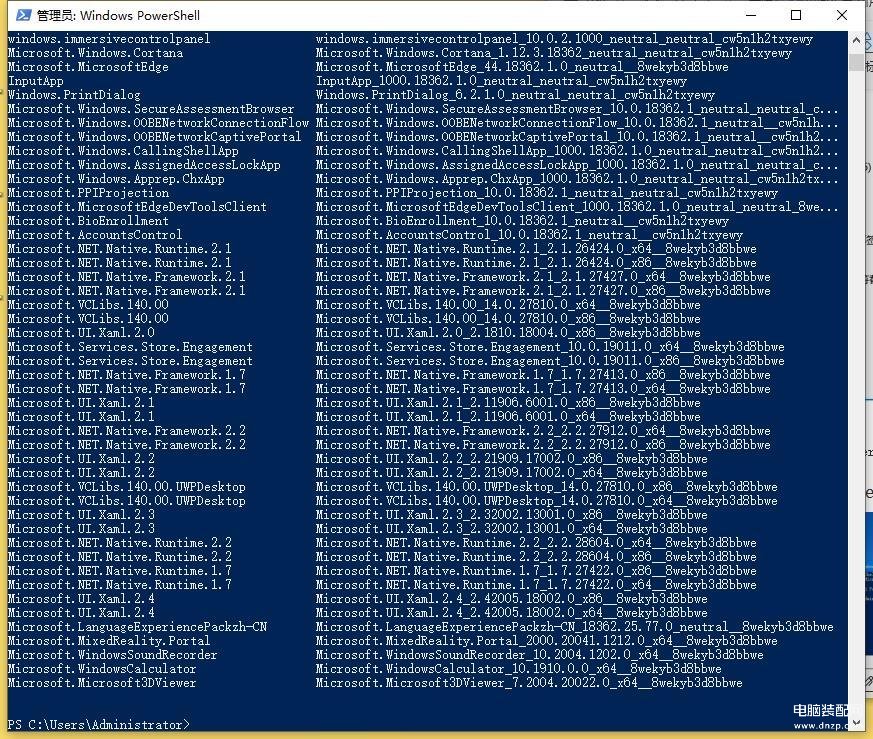The height and width of the screenshot is (739, 873).
Task: Click the scrollbar up arrow
Action: pos(856,40)
